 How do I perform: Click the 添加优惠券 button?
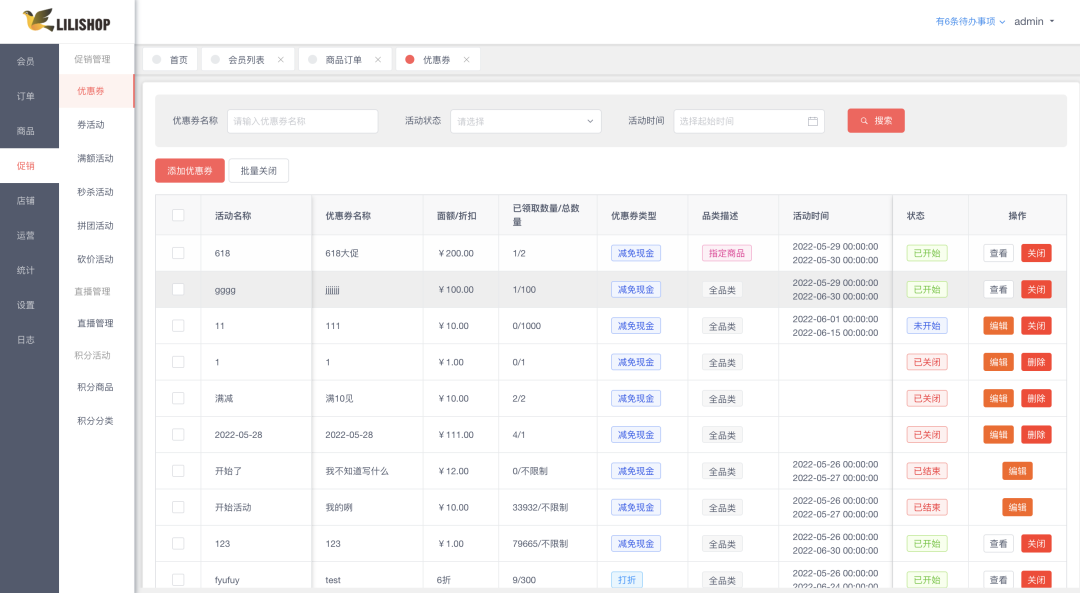[x=189, y=171]
